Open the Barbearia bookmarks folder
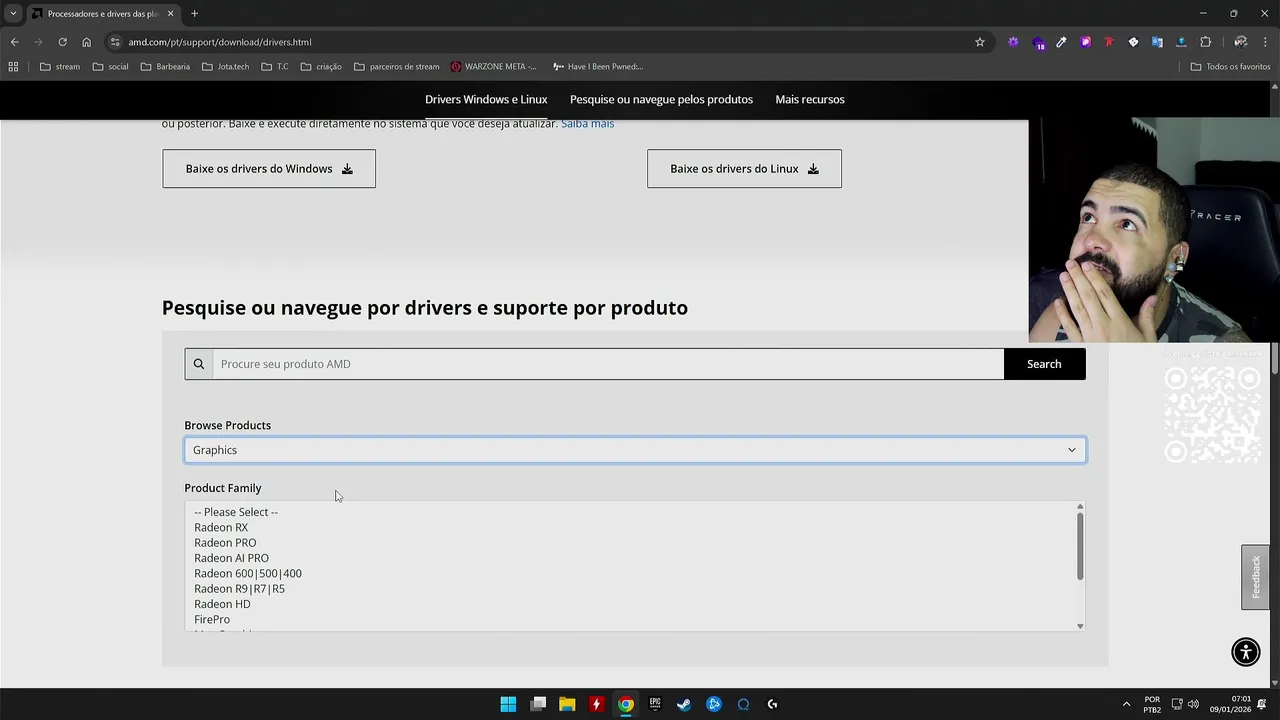The width and height of the screenshot is (1280, 720). tap(165, 67)
